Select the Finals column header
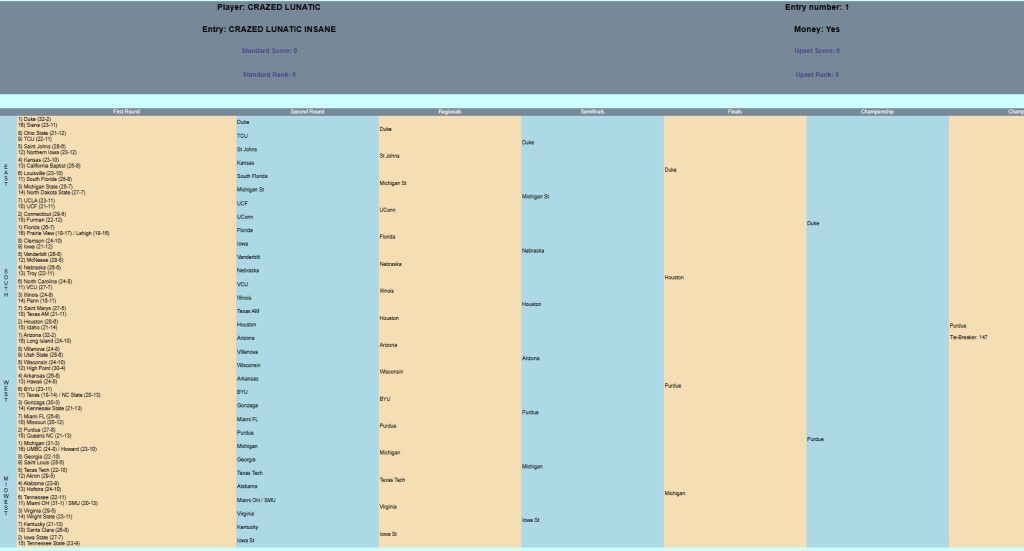Viewport: 1024px width, 551px height. [x=734, y=111]
